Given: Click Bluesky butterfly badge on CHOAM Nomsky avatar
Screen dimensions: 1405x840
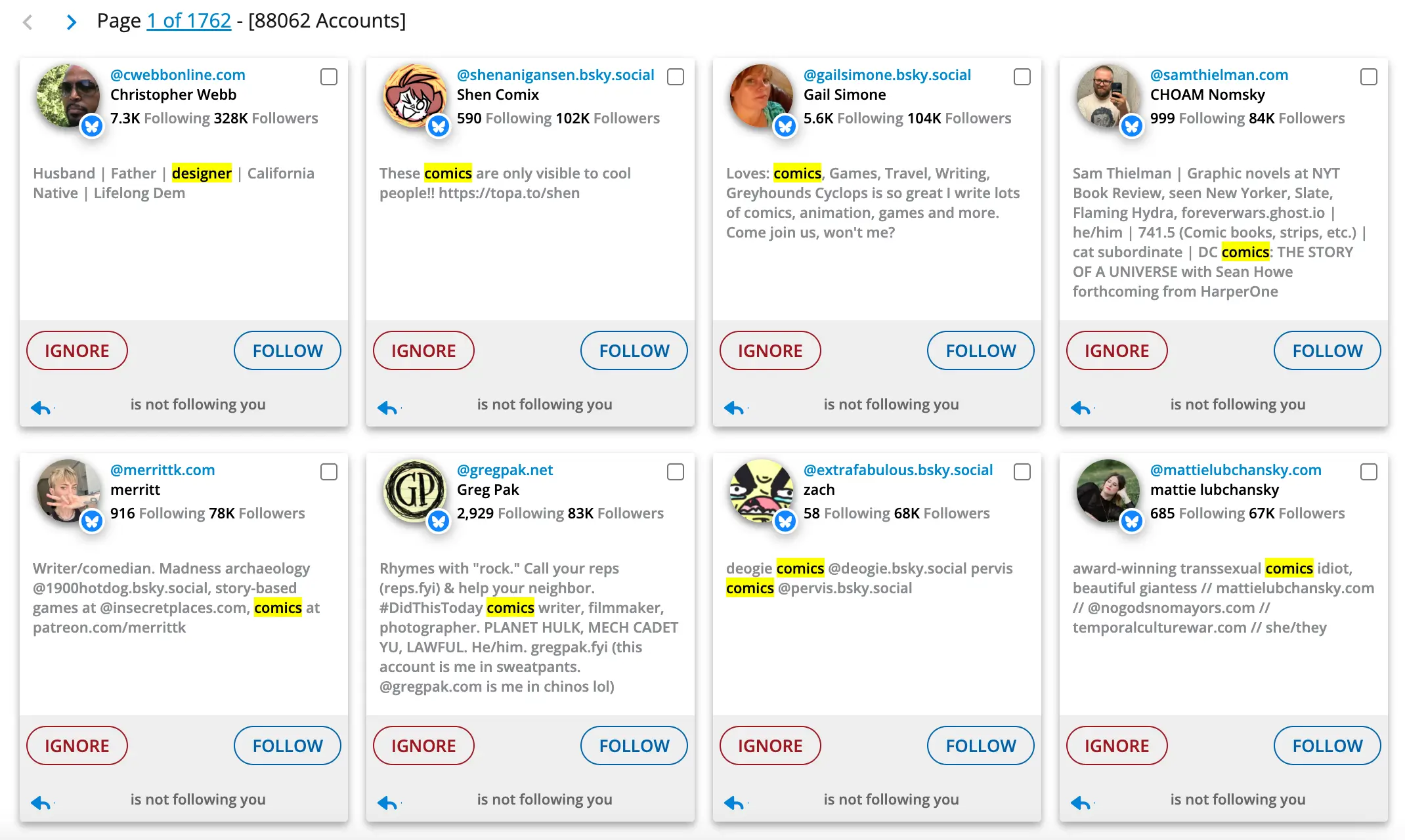Looking at the screenshot, I should 1131,125.
